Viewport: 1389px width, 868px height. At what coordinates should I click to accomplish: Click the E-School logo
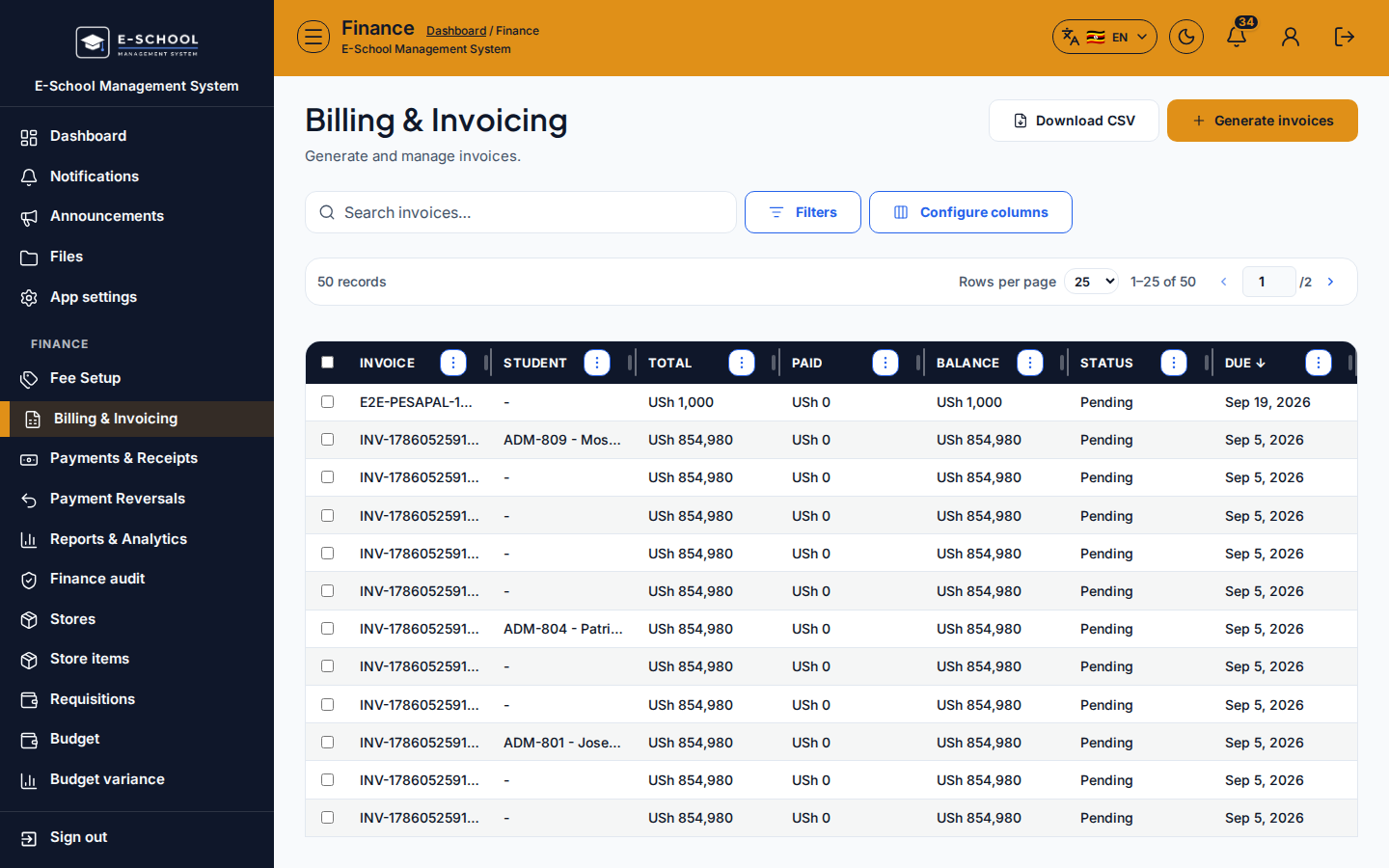137,42
